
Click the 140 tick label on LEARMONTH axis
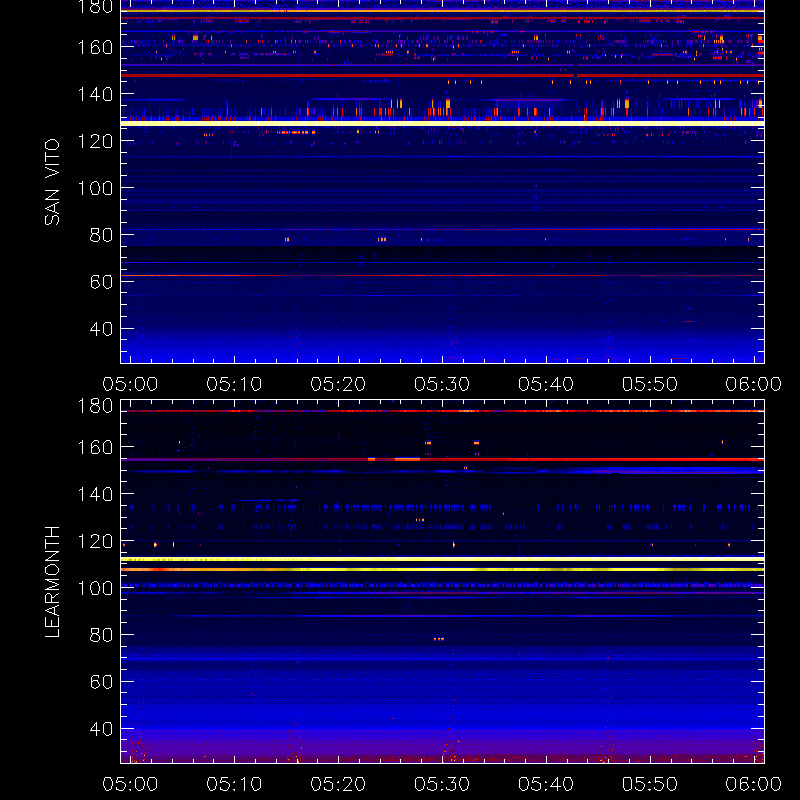click(x=95, y=494)
